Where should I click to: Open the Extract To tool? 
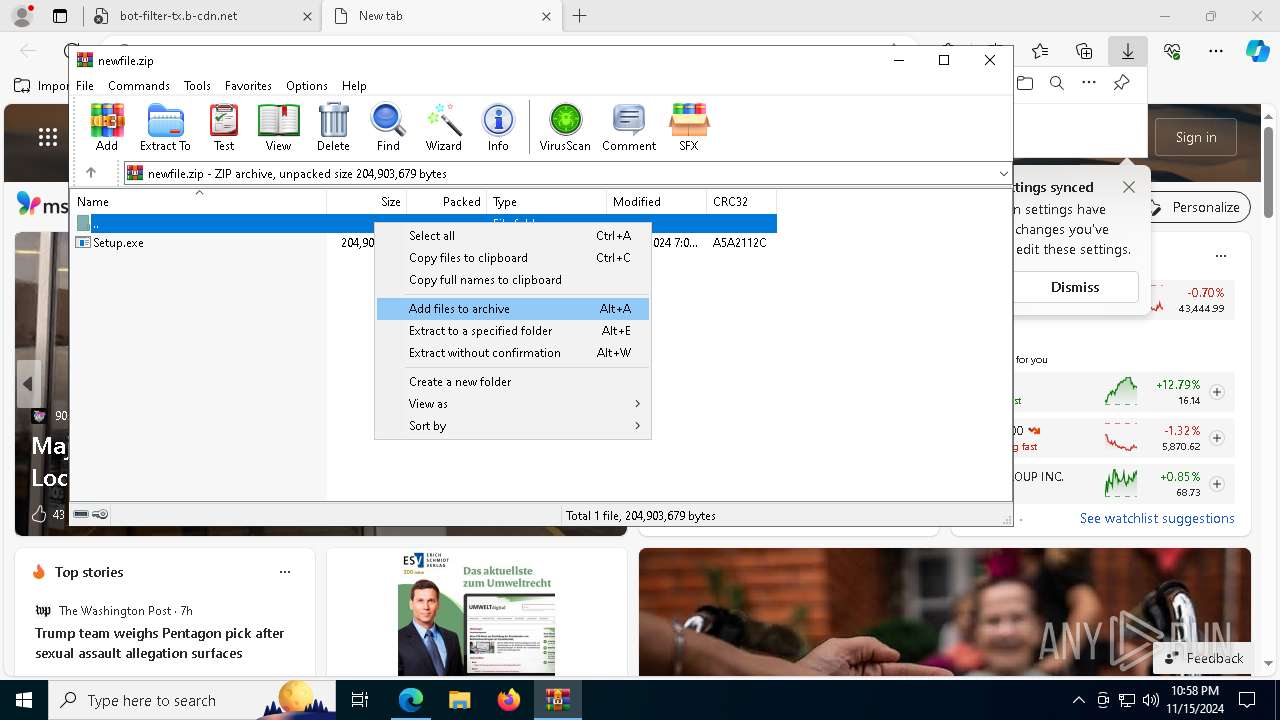pos(165,127)
